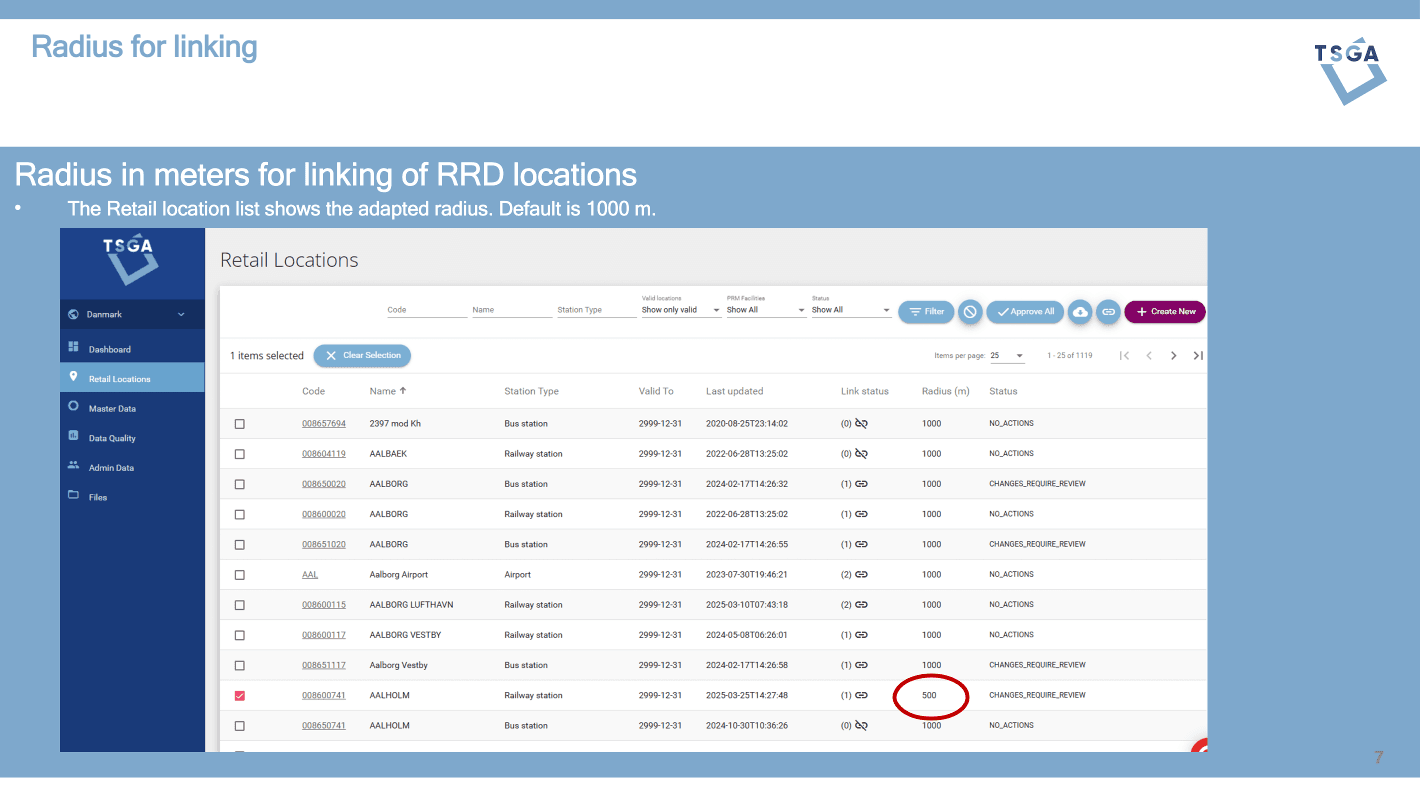Open code link 008657694
The image size is (1420, 799).
(x=324, y=424)
